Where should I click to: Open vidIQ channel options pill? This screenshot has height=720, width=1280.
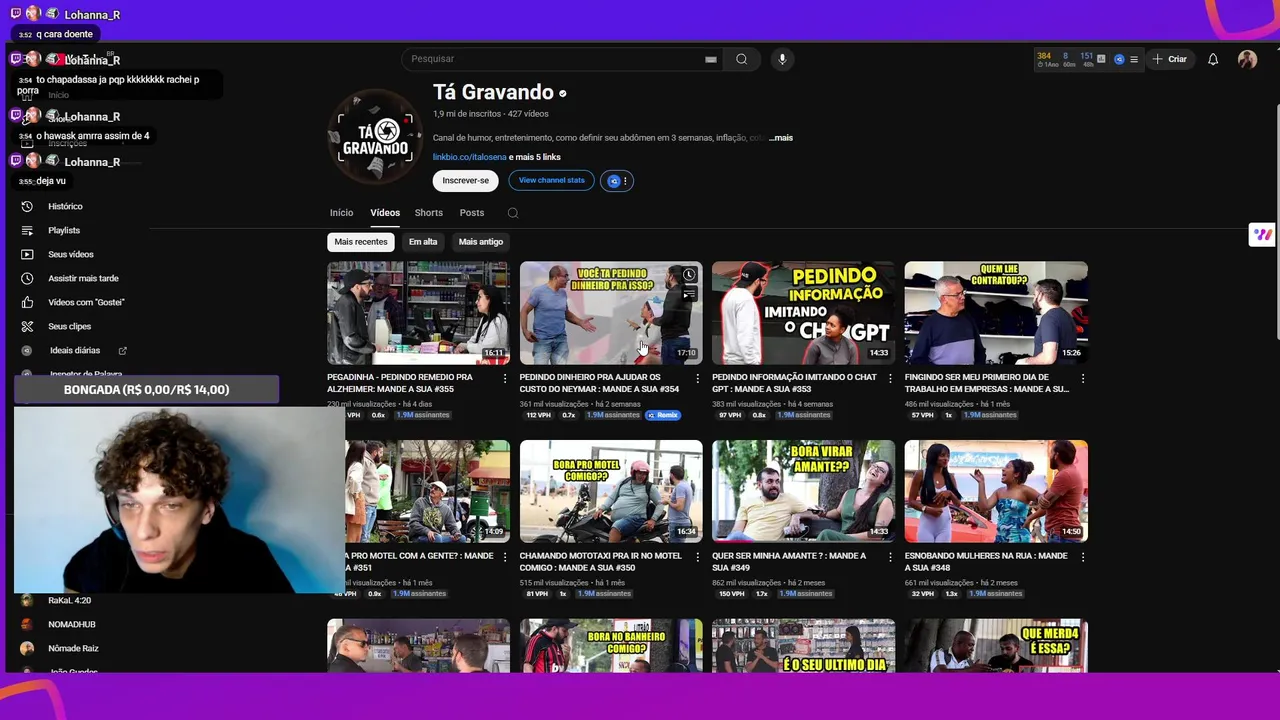617,181
